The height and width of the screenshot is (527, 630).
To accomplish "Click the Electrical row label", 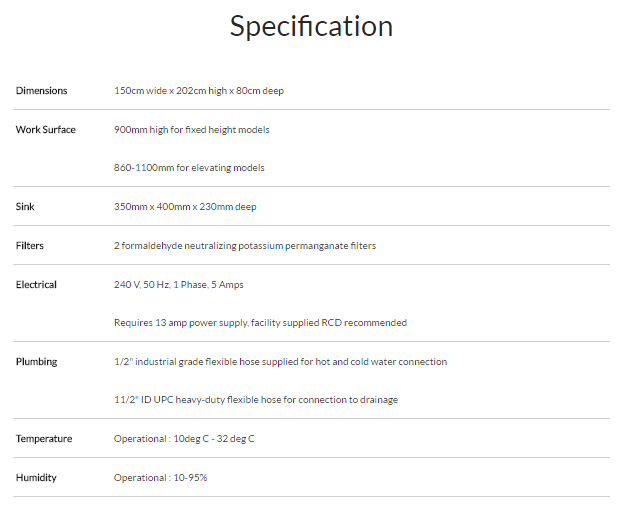I will coord(36,285).
